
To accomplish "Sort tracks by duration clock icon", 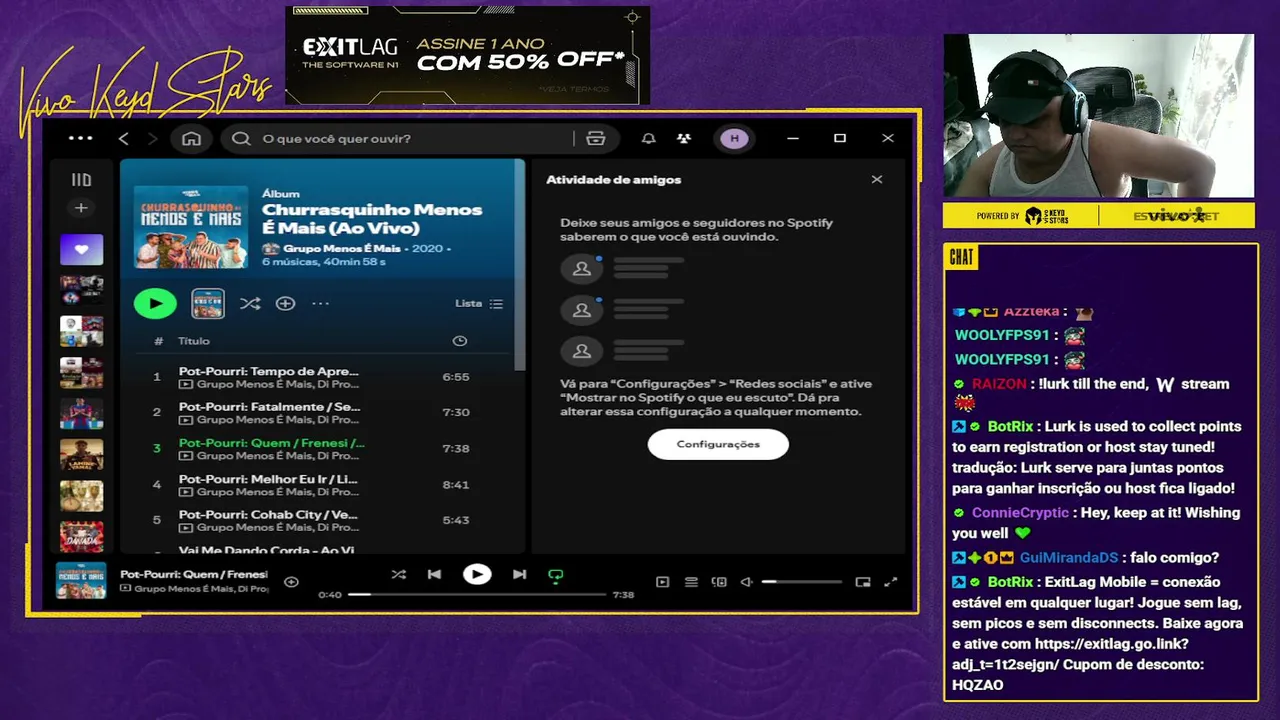I will [460, 341].
